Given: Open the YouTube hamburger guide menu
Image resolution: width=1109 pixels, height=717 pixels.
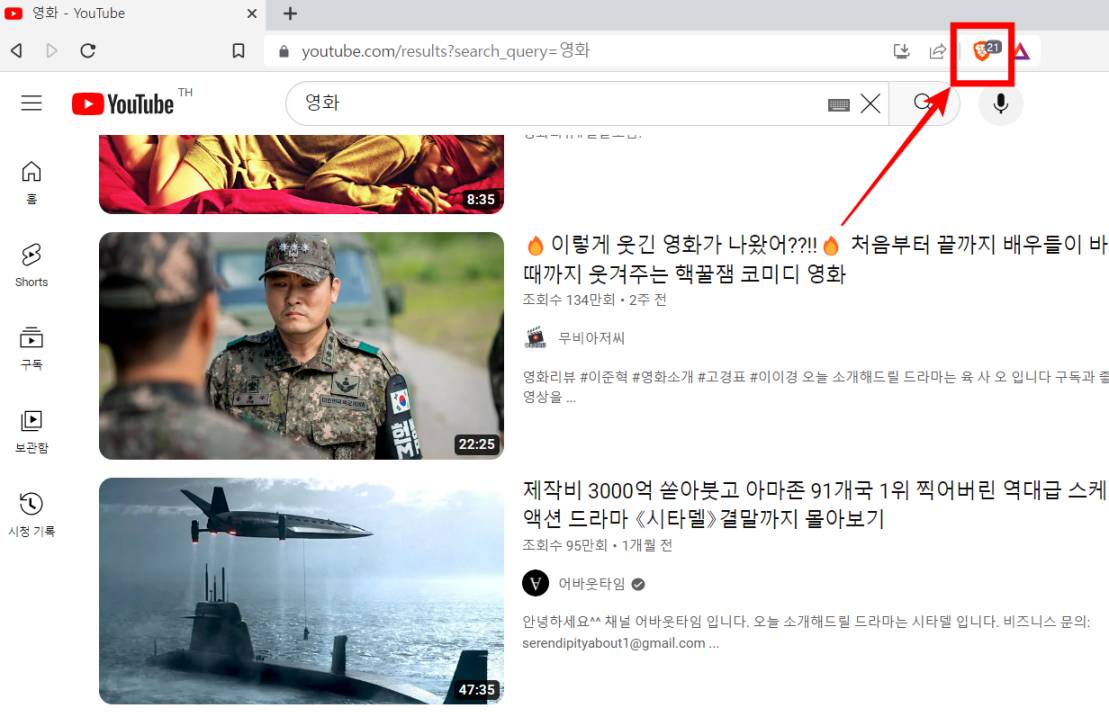Looking at the screenshot, I should (31, 103).
